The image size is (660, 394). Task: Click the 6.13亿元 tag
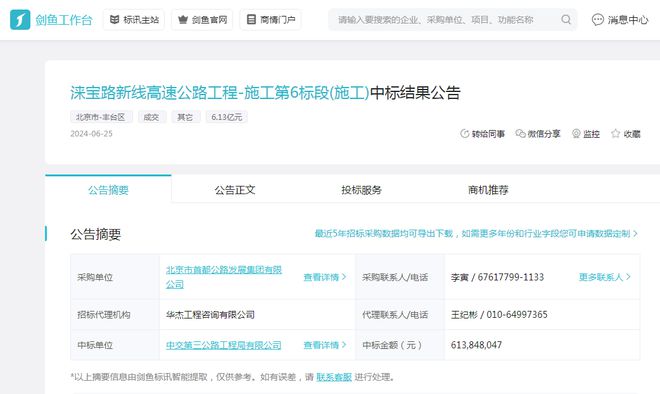227,117
